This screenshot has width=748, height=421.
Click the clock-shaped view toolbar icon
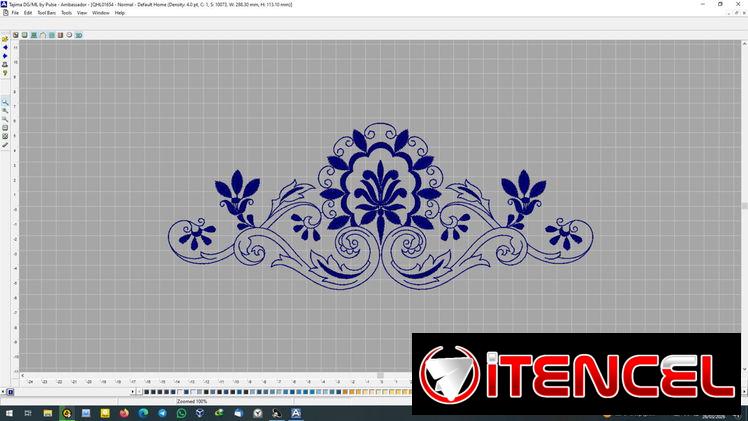(x=70, y=35)
